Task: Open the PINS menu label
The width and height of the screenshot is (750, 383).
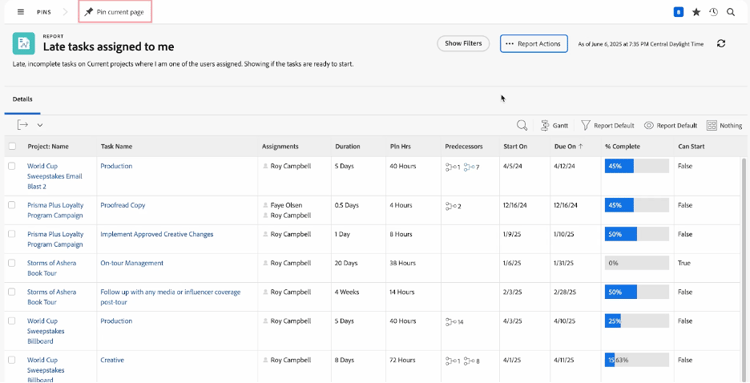Action: (44, 12)
